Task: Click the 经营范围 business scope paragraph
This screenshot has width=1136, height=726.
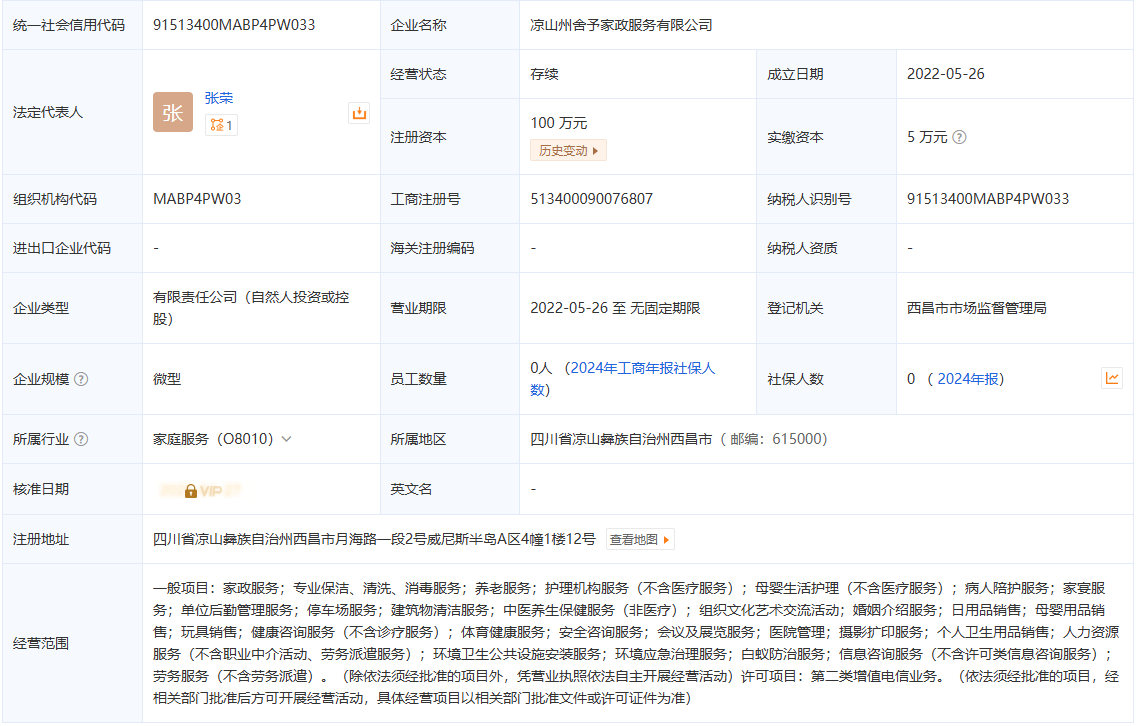Action: click(636, 643)
